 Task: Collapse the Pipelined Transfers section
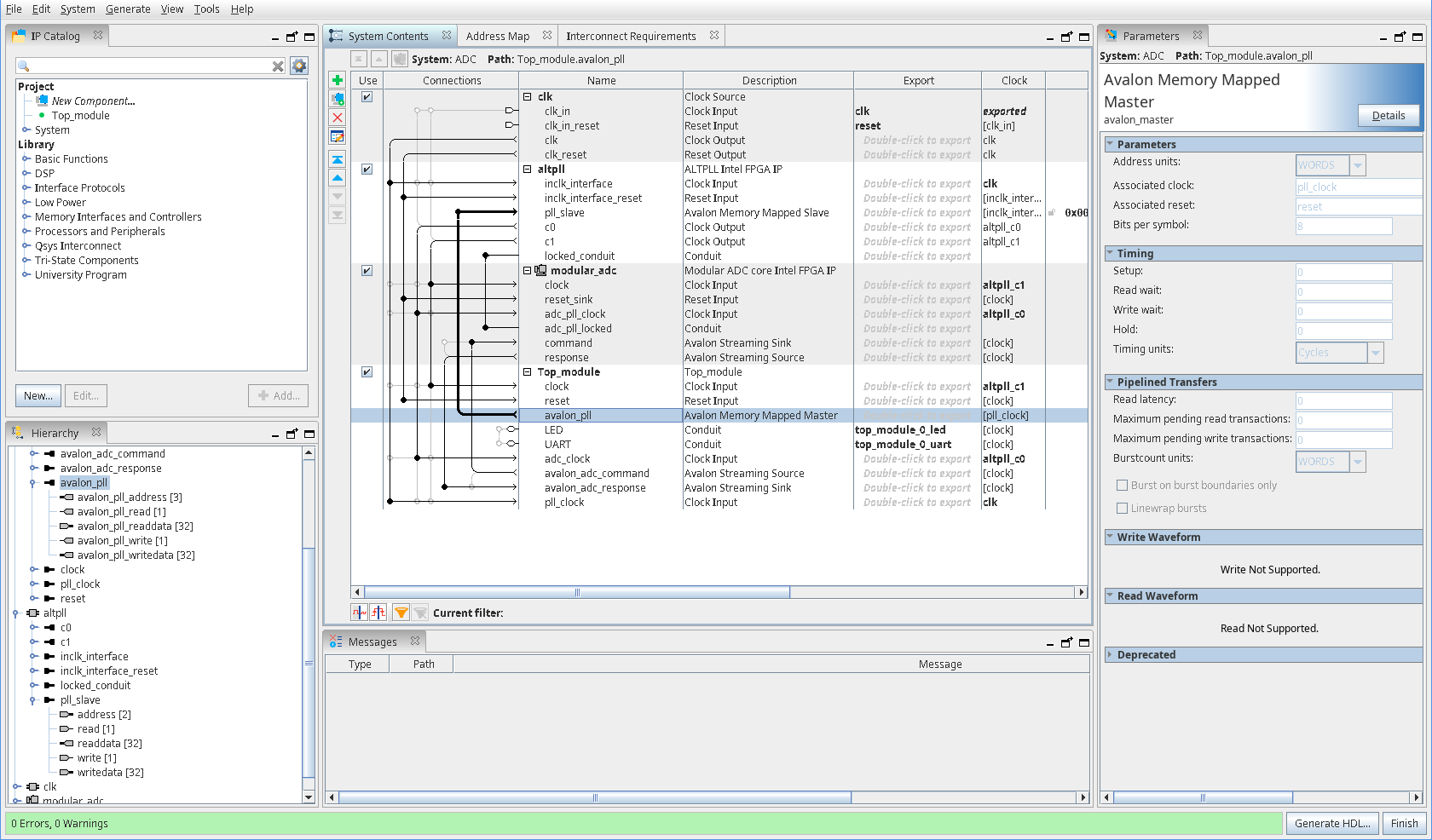[1110, 383]
